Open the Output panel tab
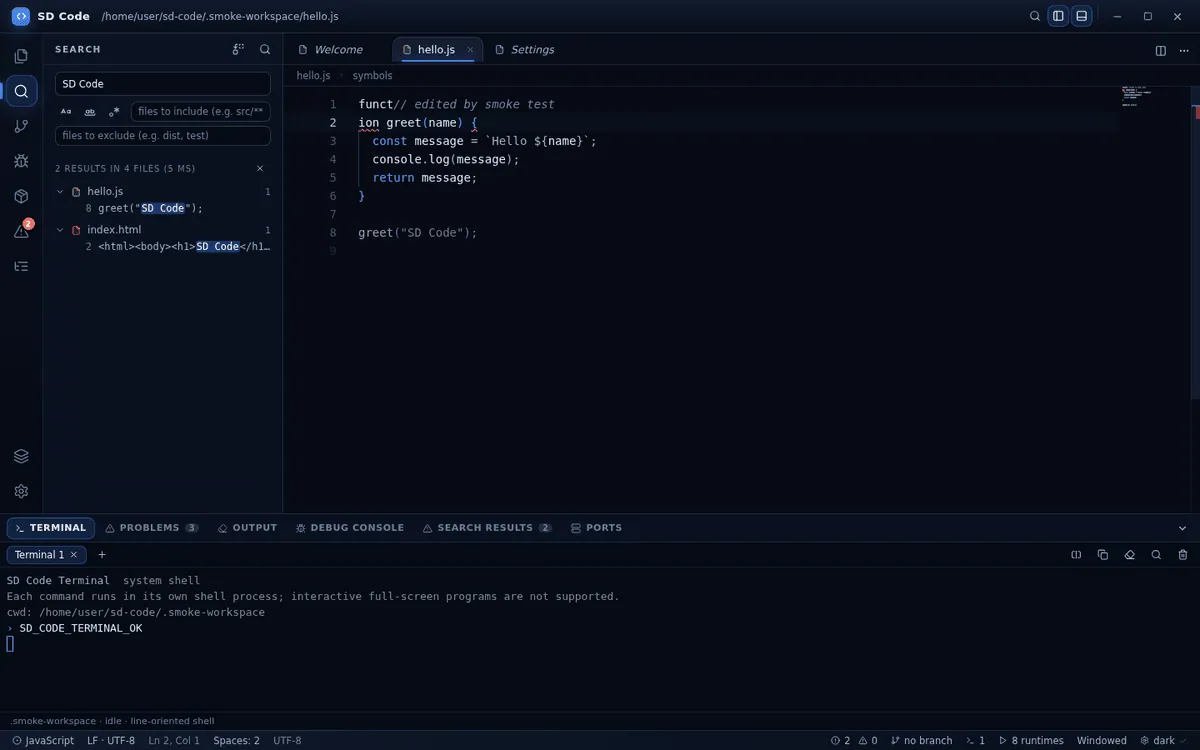The width and height of the screenshot is (1200, 750). point(247,528)
